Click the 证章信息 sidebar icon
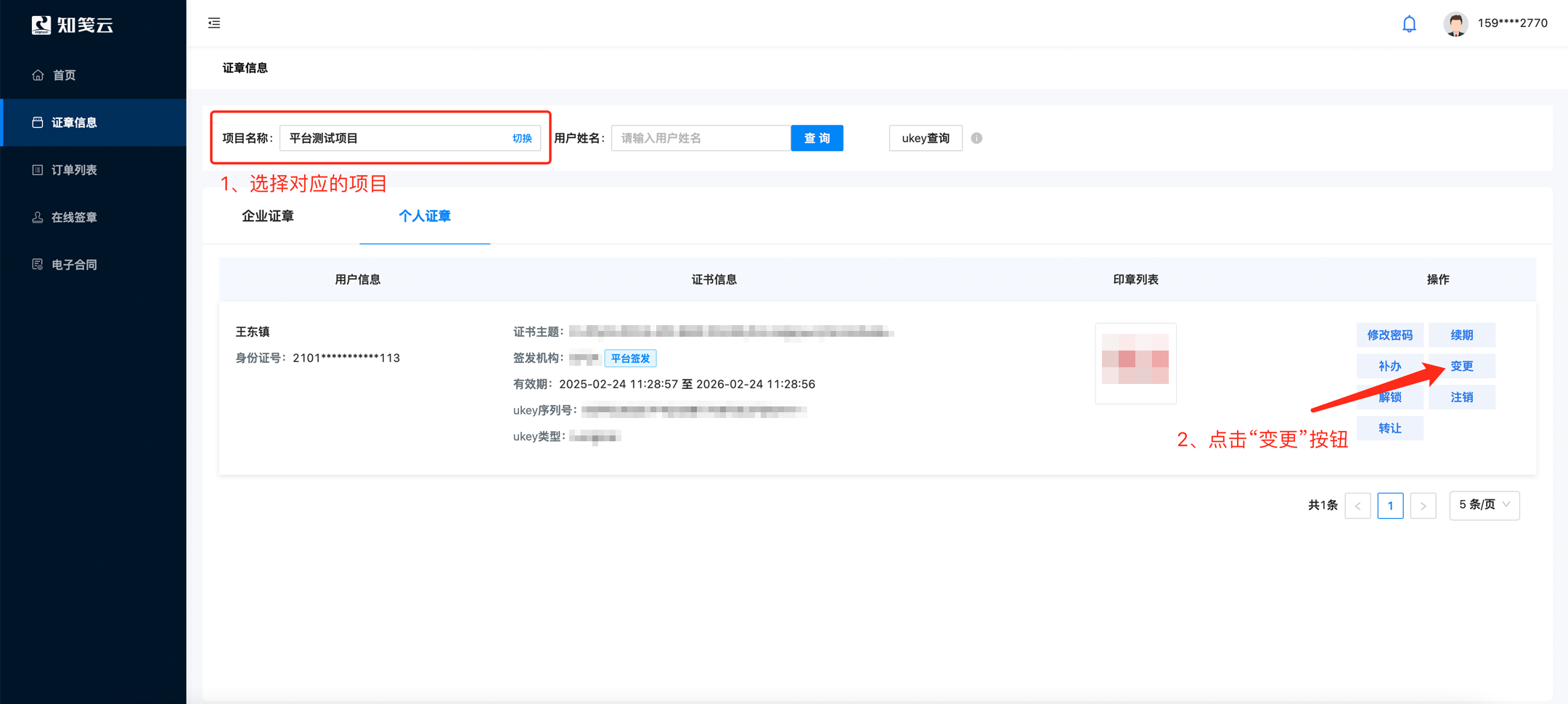The image size is (1568, 704). pos(38,122)
